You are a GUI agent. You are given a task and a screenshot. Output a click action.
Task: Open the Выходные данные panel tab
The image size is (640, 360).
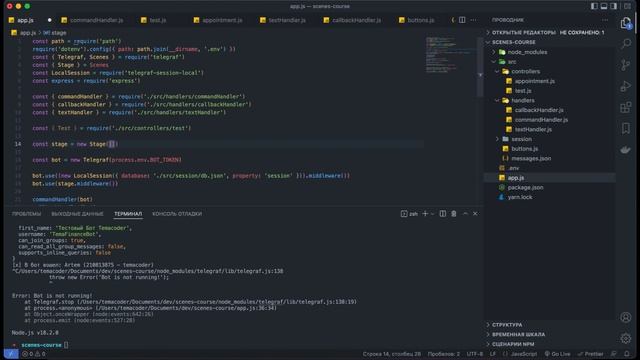point(77,214)
